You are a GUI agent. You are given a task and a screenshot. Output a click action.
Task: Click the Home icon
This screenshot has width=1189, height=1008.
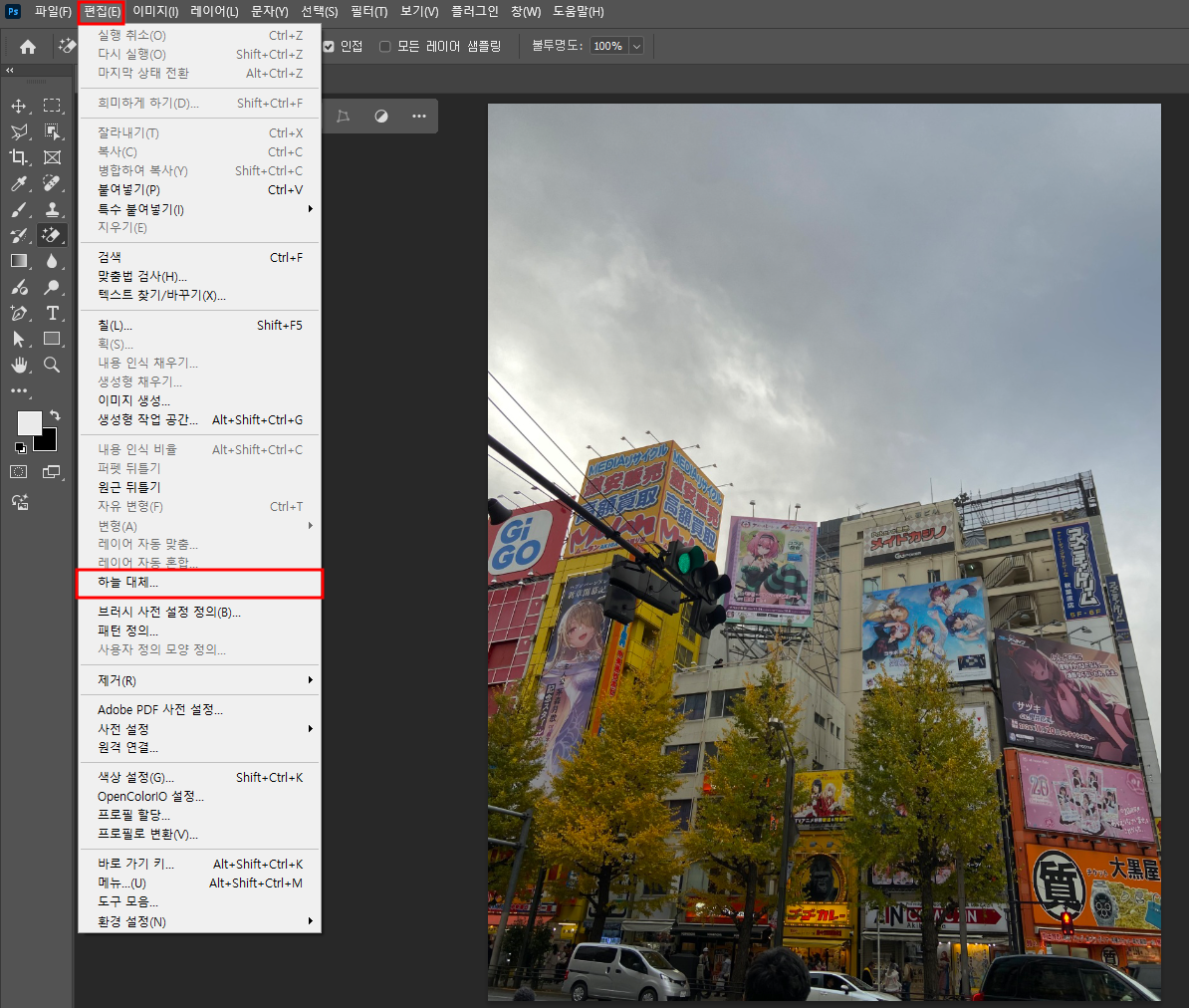28,47
